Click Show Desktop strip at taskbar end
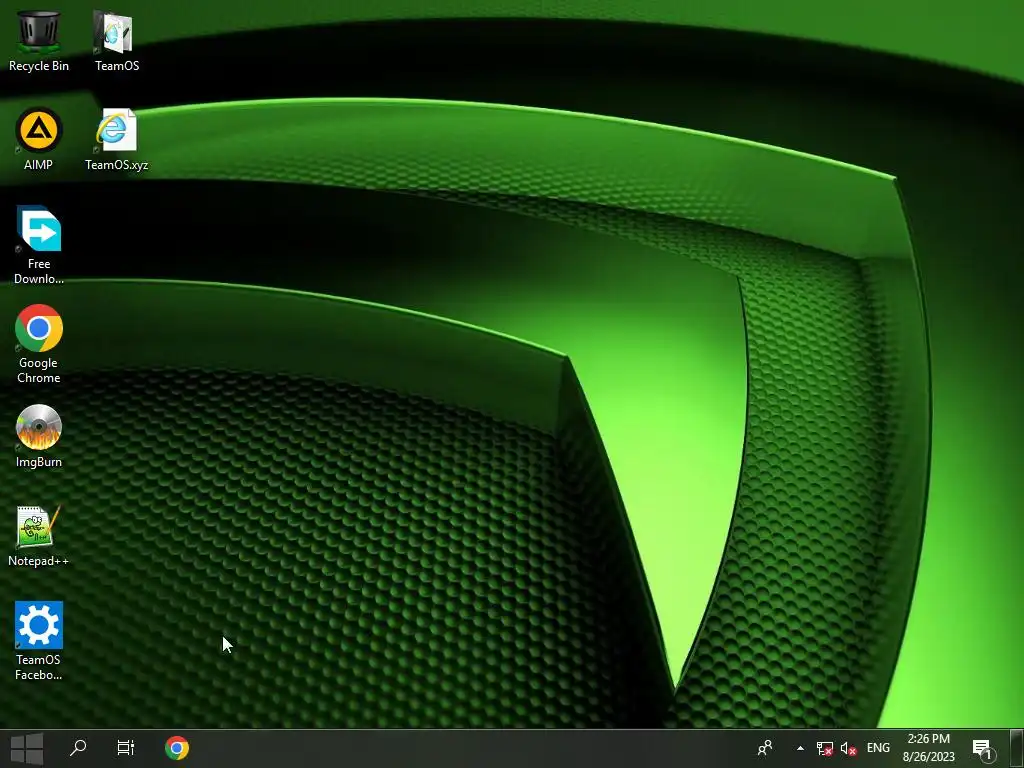The width and height of the screenshot is (1024, 768). (x=1018, y=748)
